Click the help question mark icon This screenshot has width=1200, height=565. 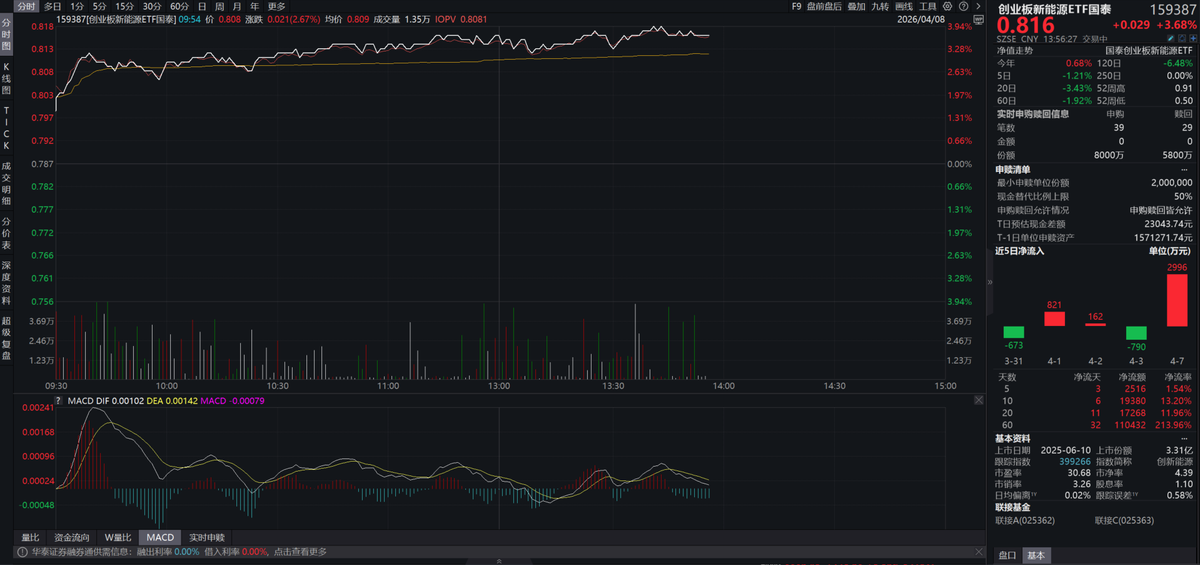[961, 6]
